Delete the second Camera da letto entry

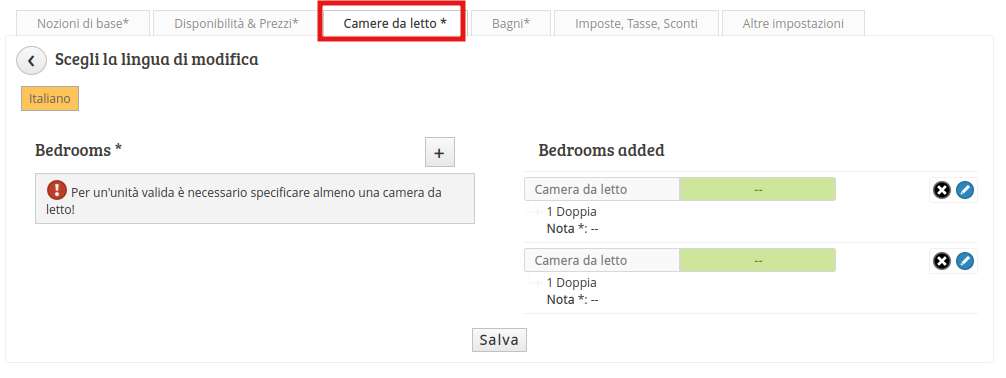pos(941,261)
